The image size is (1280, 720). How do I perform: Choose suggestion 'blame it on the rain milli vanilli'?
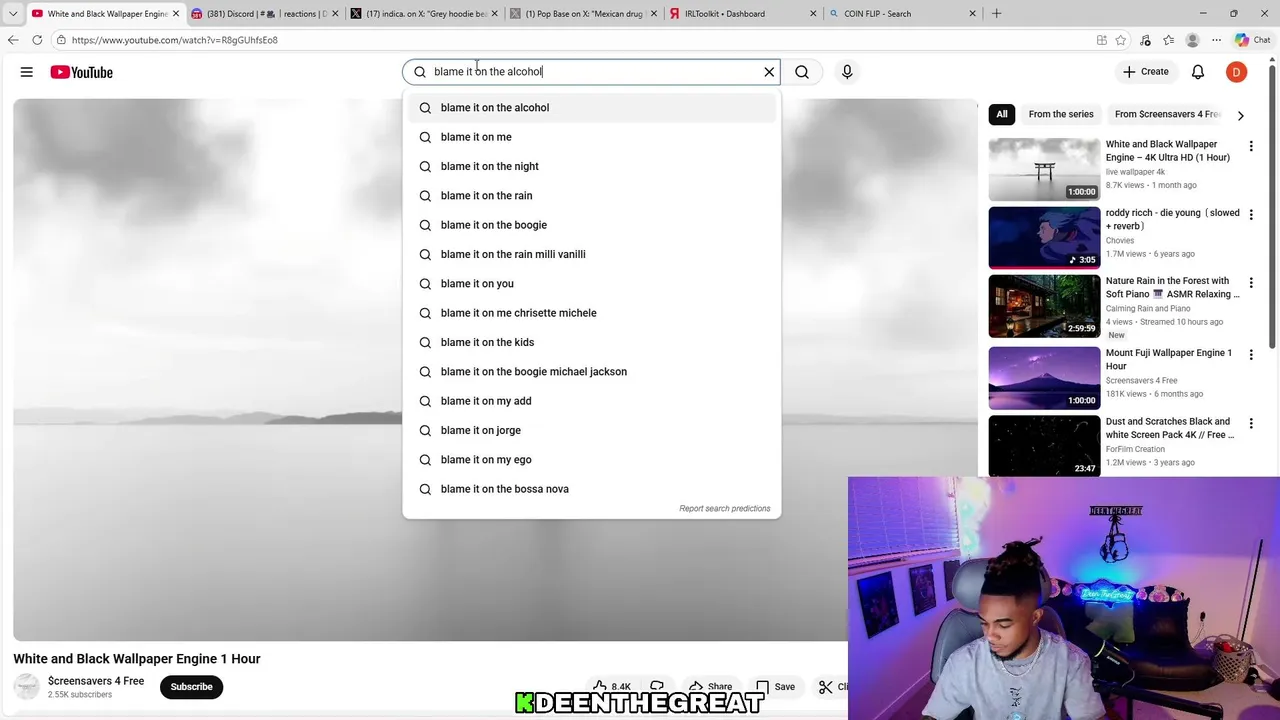591,254
